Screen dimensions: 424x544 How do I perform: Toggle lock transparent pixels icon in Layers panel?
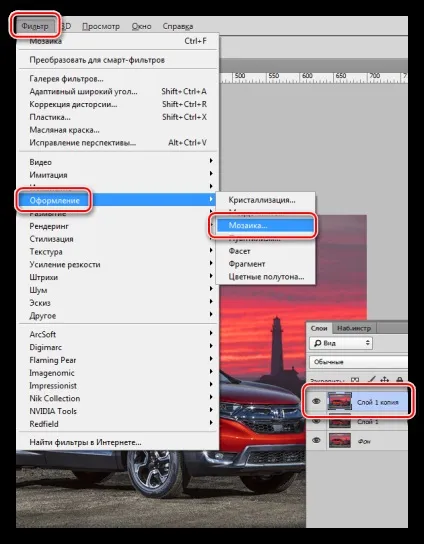point(355,380)
